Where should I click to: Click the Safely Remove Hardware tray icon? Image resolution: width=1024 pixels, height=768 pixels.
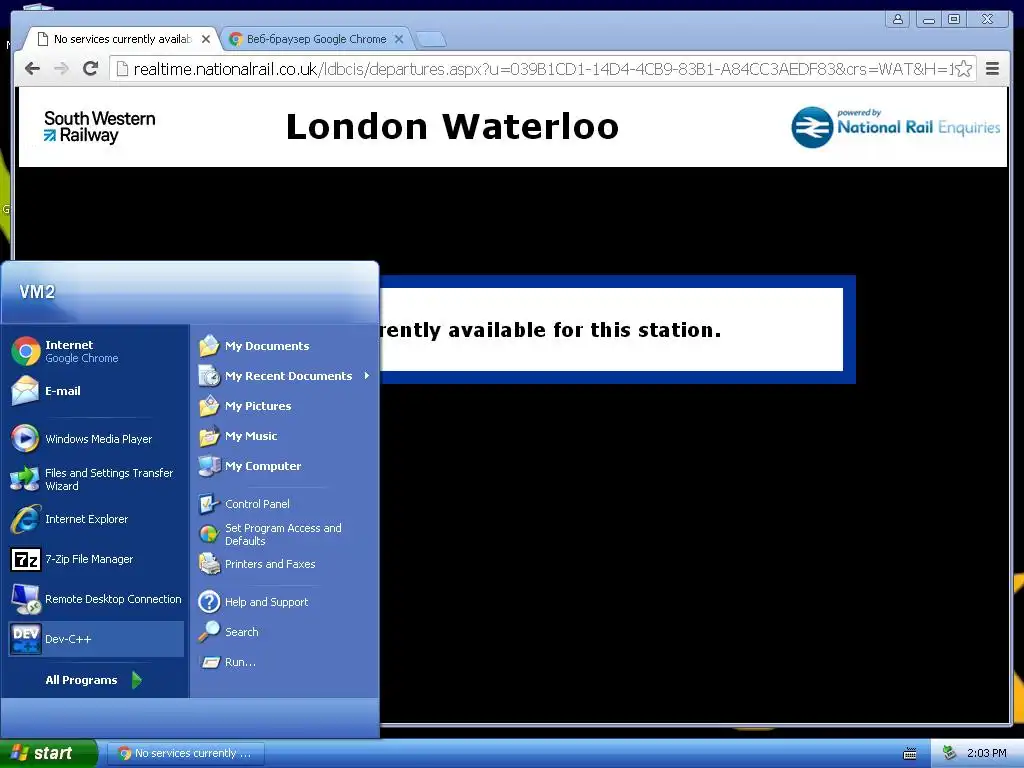950,753
